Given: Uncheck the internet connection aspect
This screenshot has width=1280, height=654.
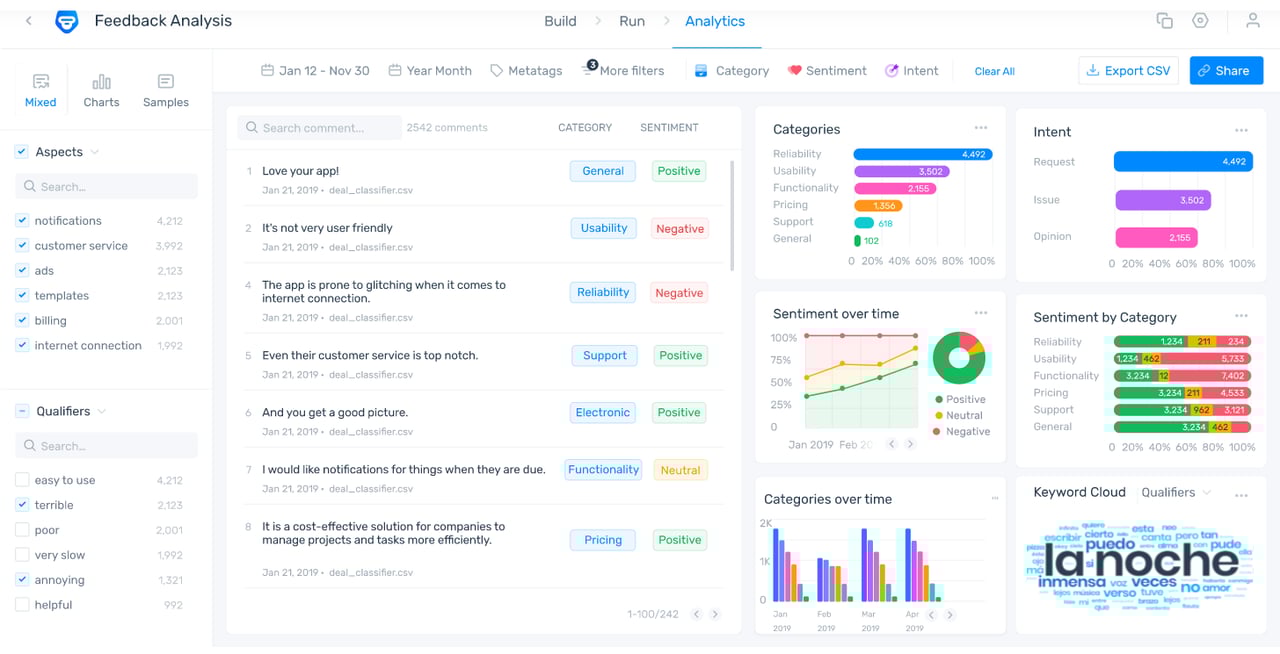Looking at the screenshot, I should point(22,345).
